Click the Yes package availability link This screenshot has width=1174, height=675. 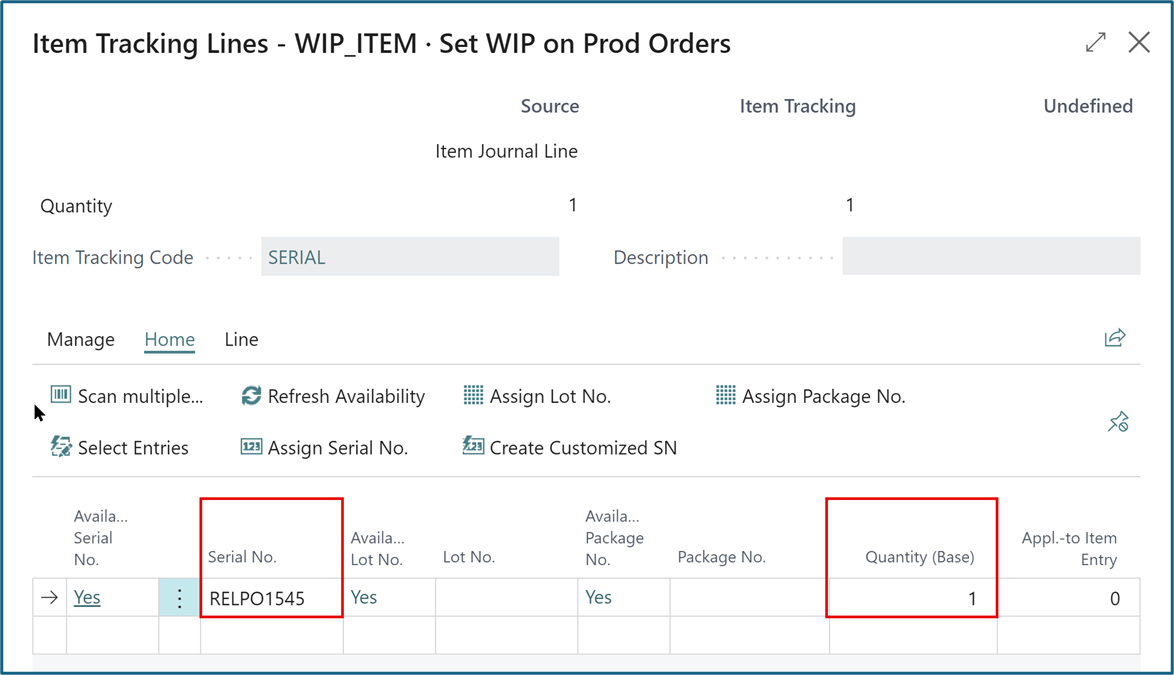[598, 596]
